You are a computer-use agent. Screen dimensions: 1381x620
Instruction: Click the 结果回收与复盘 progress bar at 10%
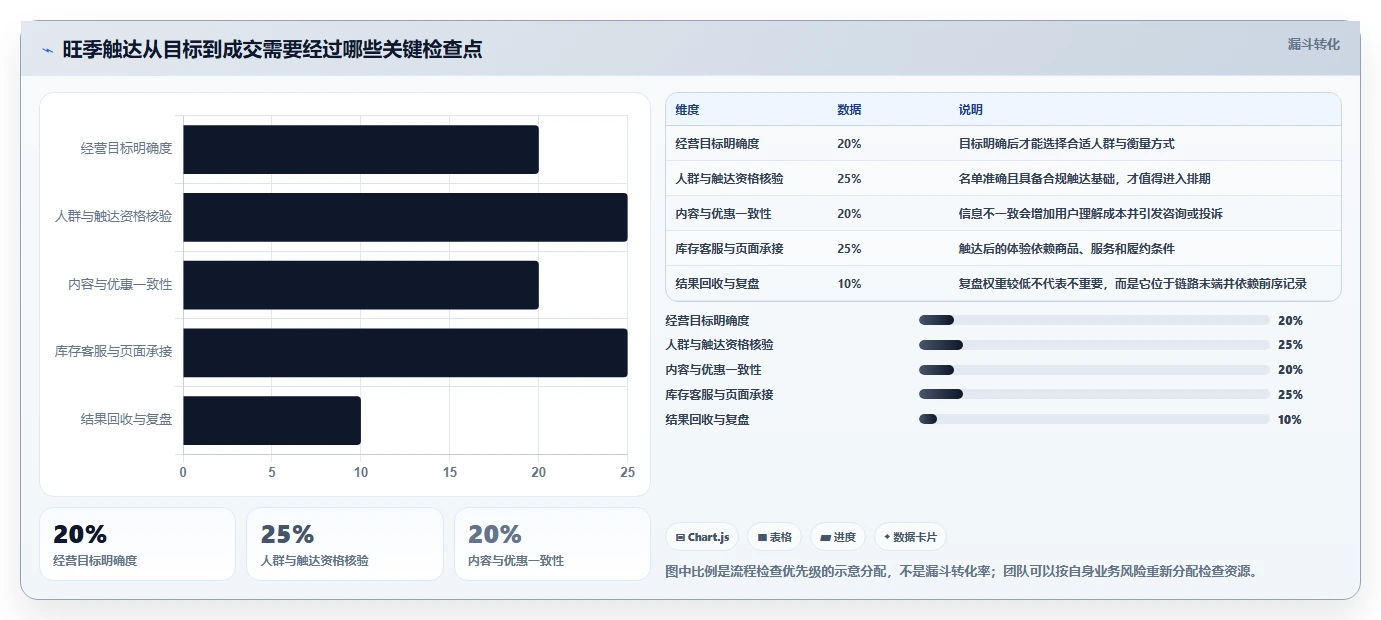pos(1094,420)
